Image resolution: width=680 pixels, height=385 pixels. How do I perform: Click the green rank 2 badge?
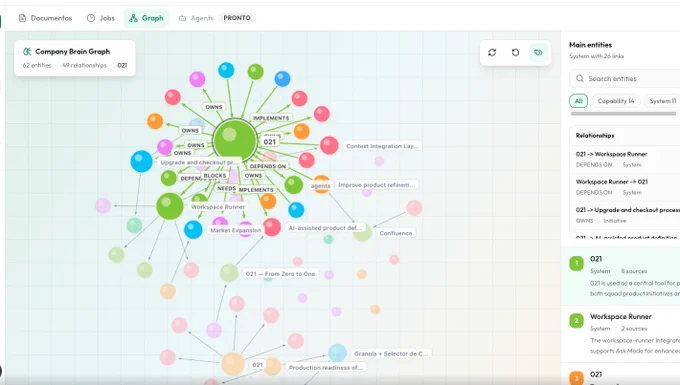point(576,321)
